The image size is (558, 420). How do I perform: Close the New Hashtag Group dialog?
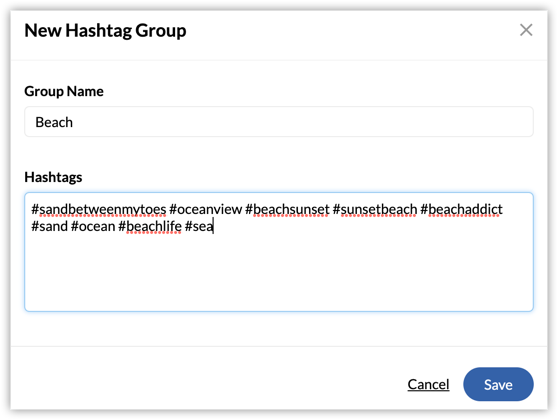[526, 30]
